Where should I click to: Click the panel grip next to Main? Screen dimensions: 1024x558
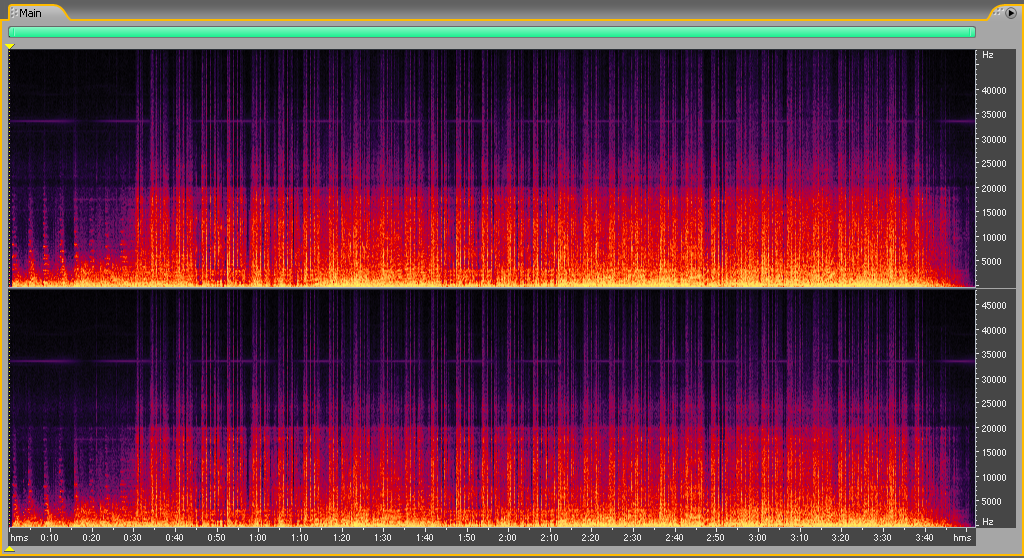coord(14,13)
